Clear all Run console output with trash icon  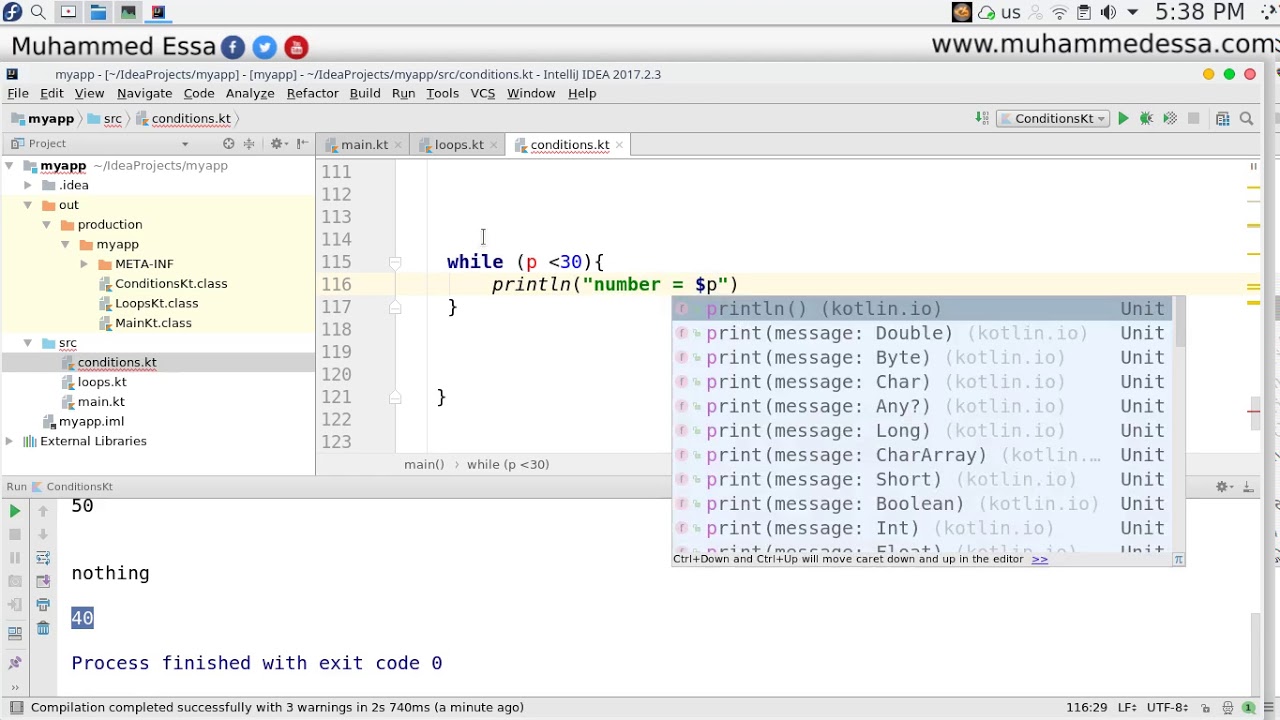[x=43, y=628]
